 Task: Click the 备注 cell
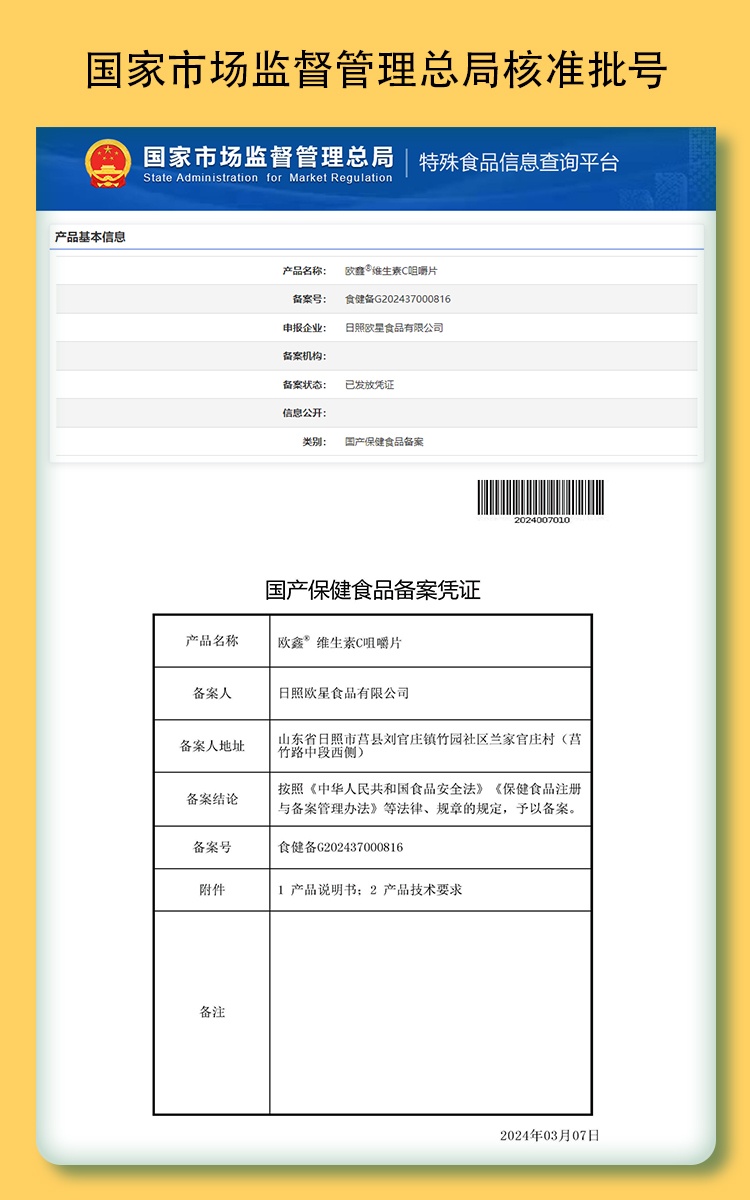(x=212, y=1012)
